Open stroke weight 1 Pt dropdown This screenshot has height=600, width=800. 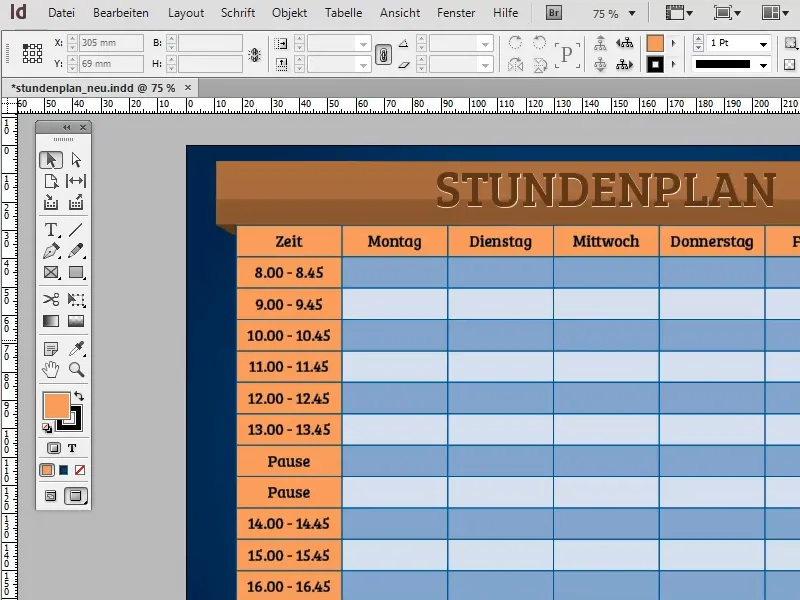[763, 44]
